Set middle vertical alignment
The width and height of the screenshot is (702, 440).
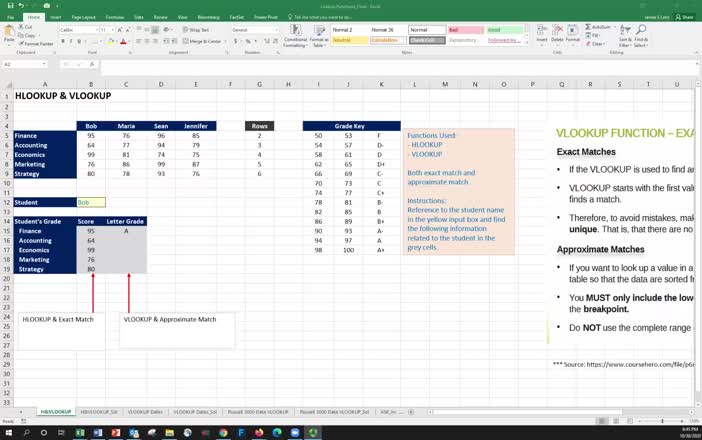click(x=147, y=30)
